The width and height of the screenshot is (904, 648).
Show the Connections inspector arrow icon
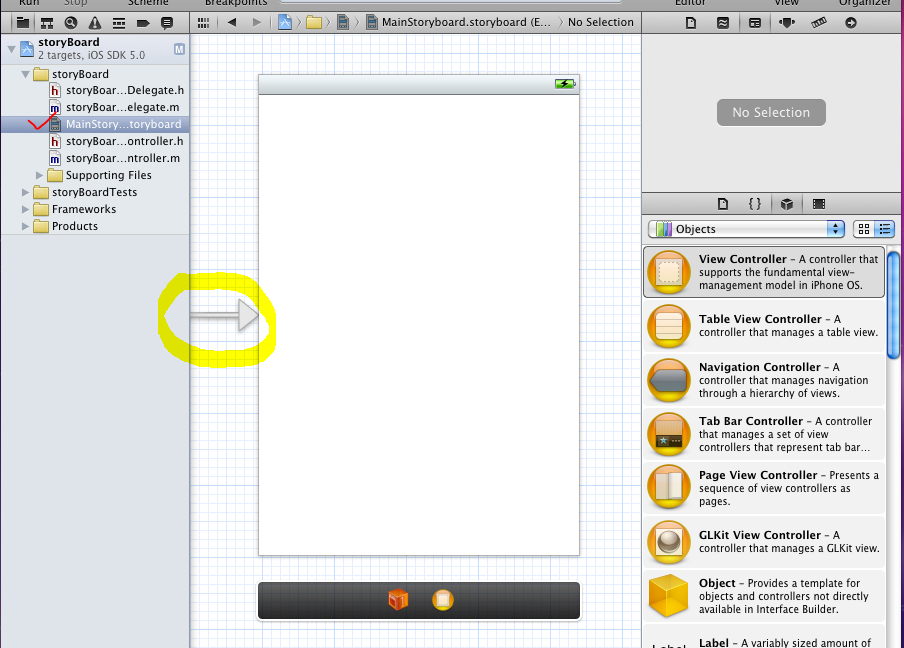click(851, 23)
